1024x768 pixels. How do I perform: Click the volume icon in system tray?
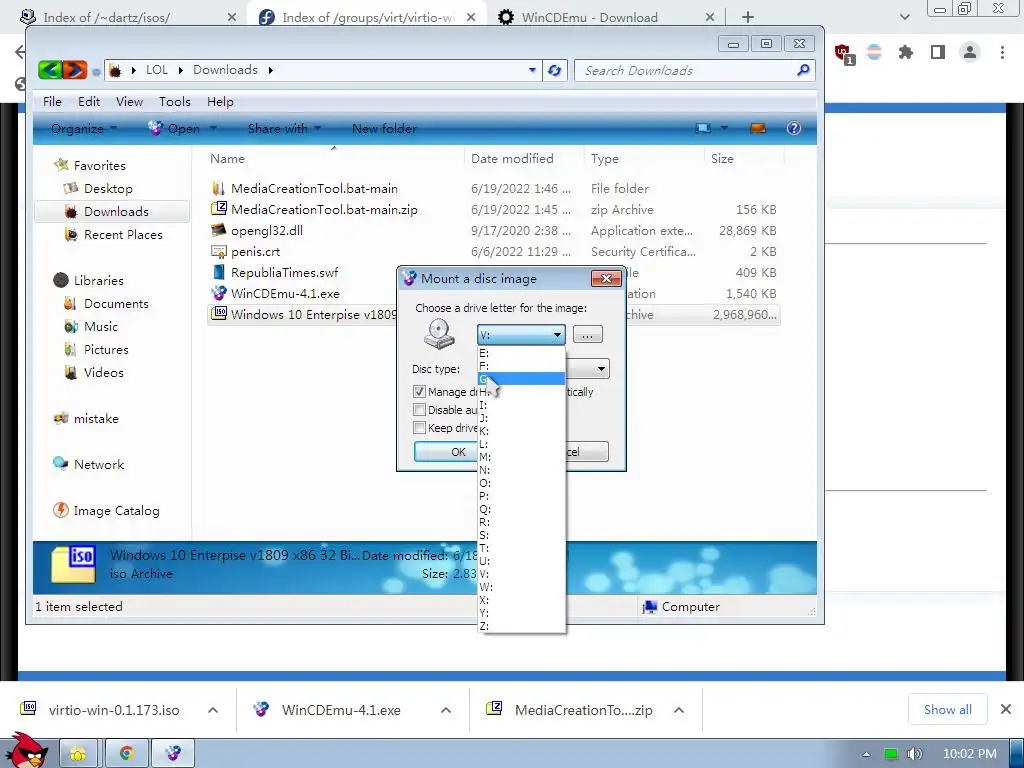(914, 754)
